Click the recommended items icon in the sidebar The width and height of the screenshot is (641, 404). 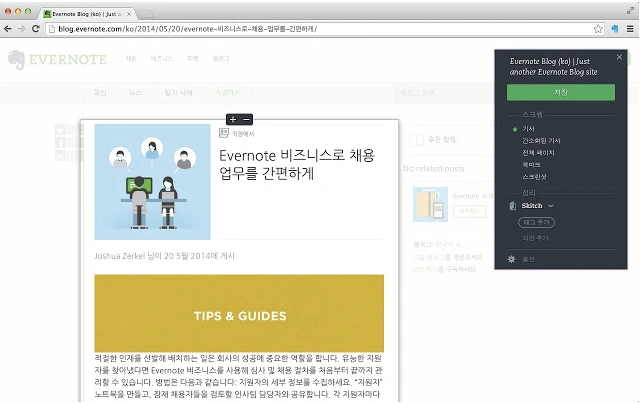[x=416, y=140]
